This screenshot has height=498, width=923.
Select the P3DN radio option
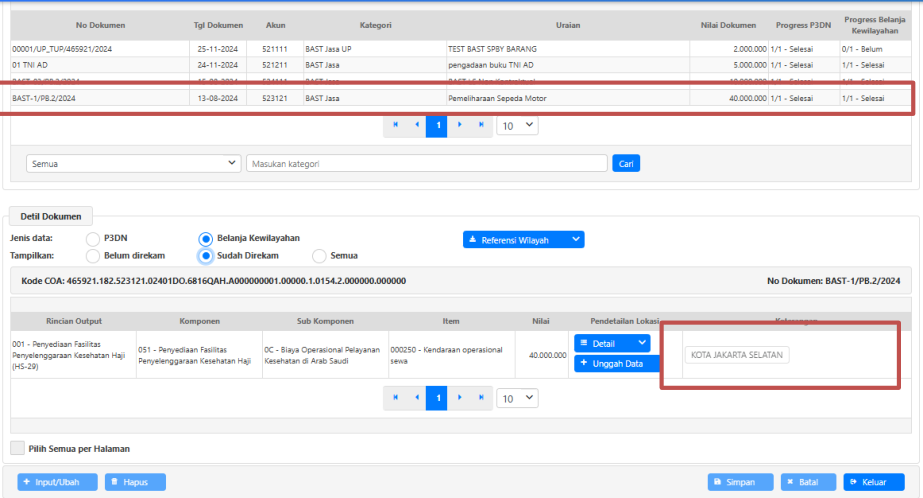(x=93, y=239)
